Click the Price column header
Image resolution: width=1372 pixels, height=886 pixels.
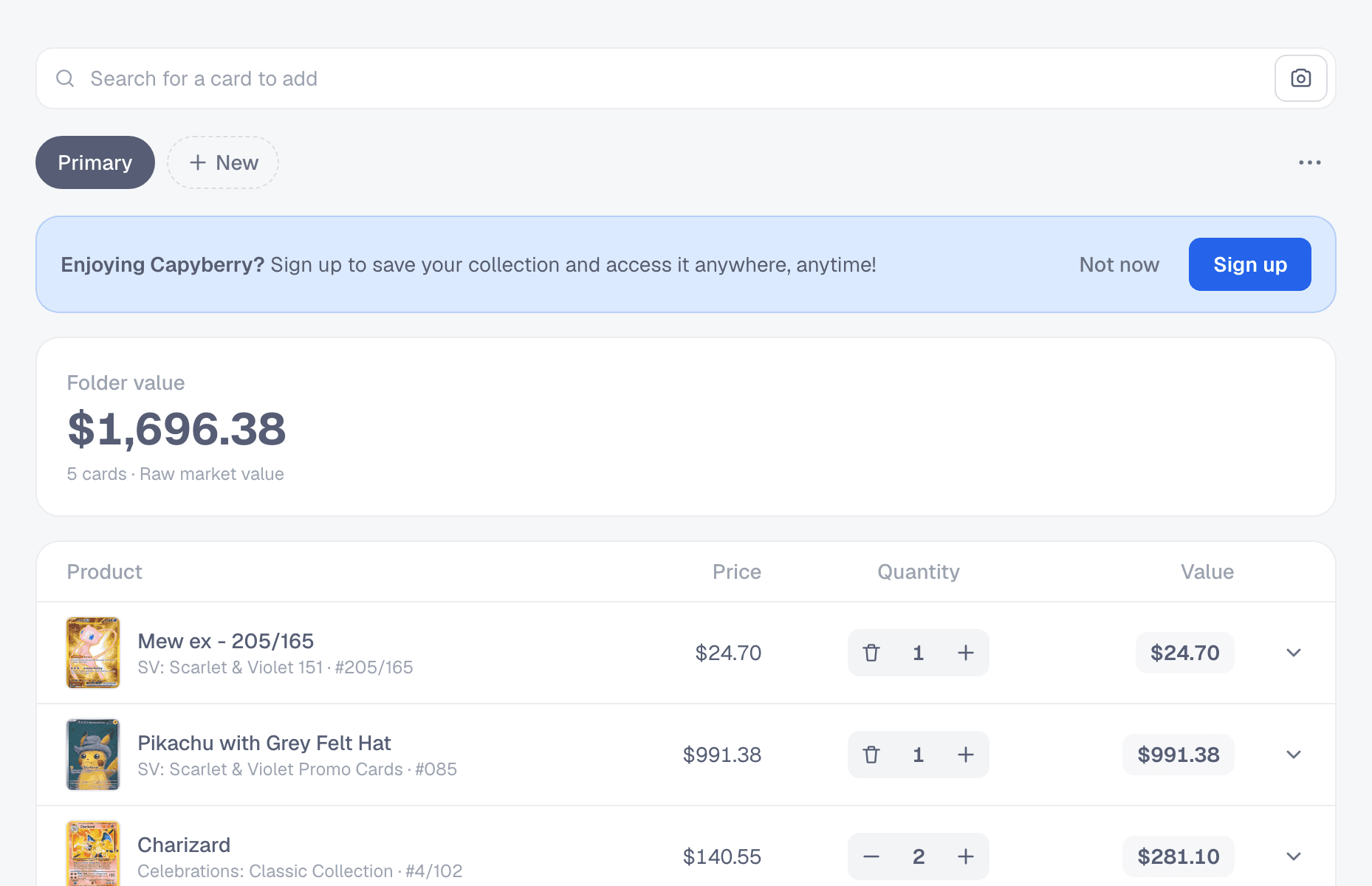[736, 571]
